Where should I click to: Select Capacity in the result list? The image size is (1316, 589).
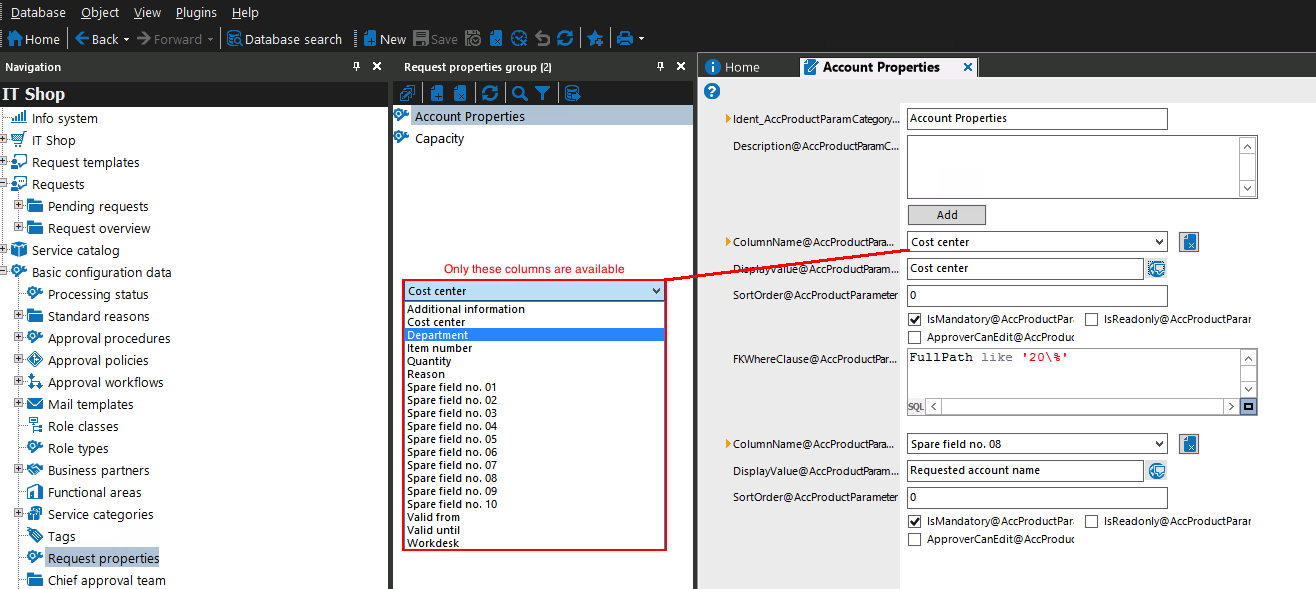point(440,138)
